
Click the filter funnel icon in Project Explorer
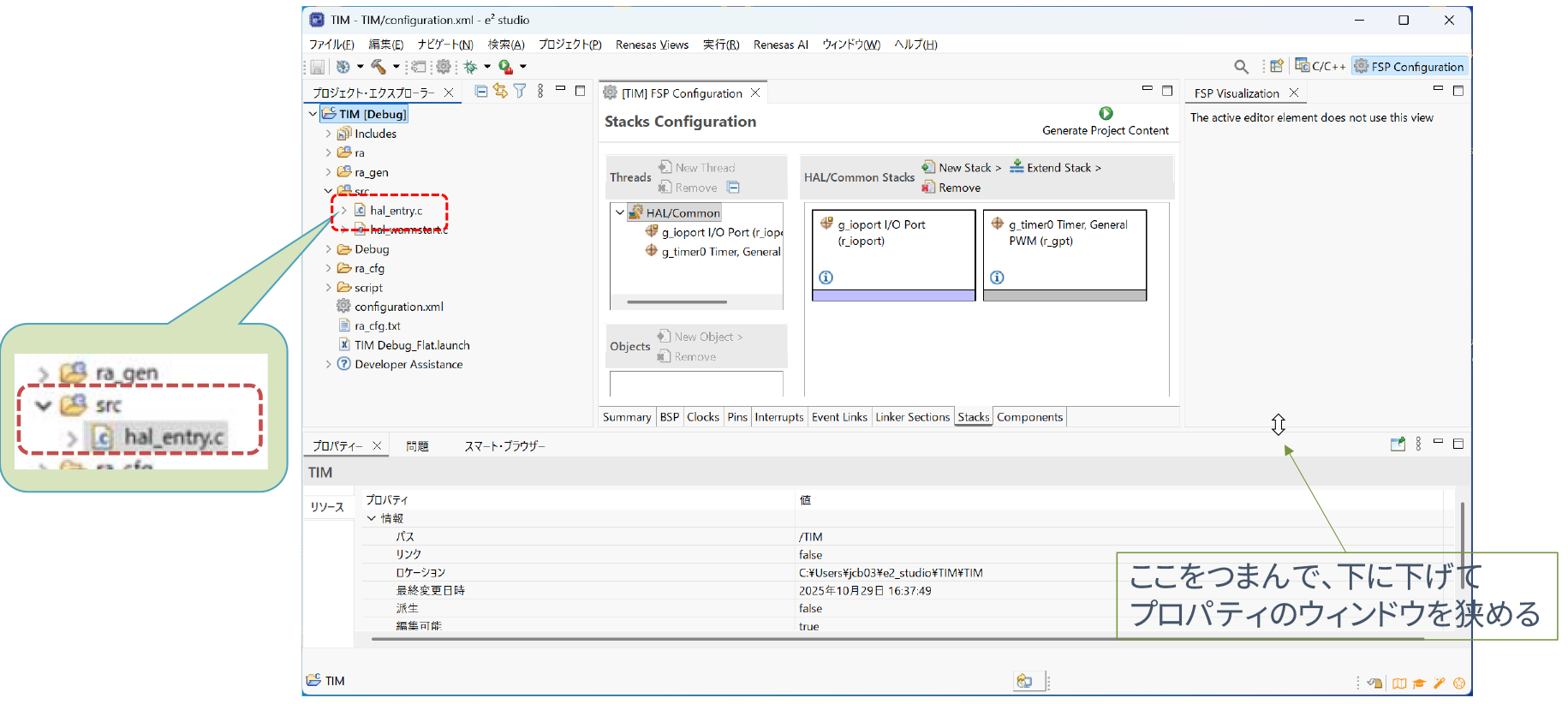520,92
